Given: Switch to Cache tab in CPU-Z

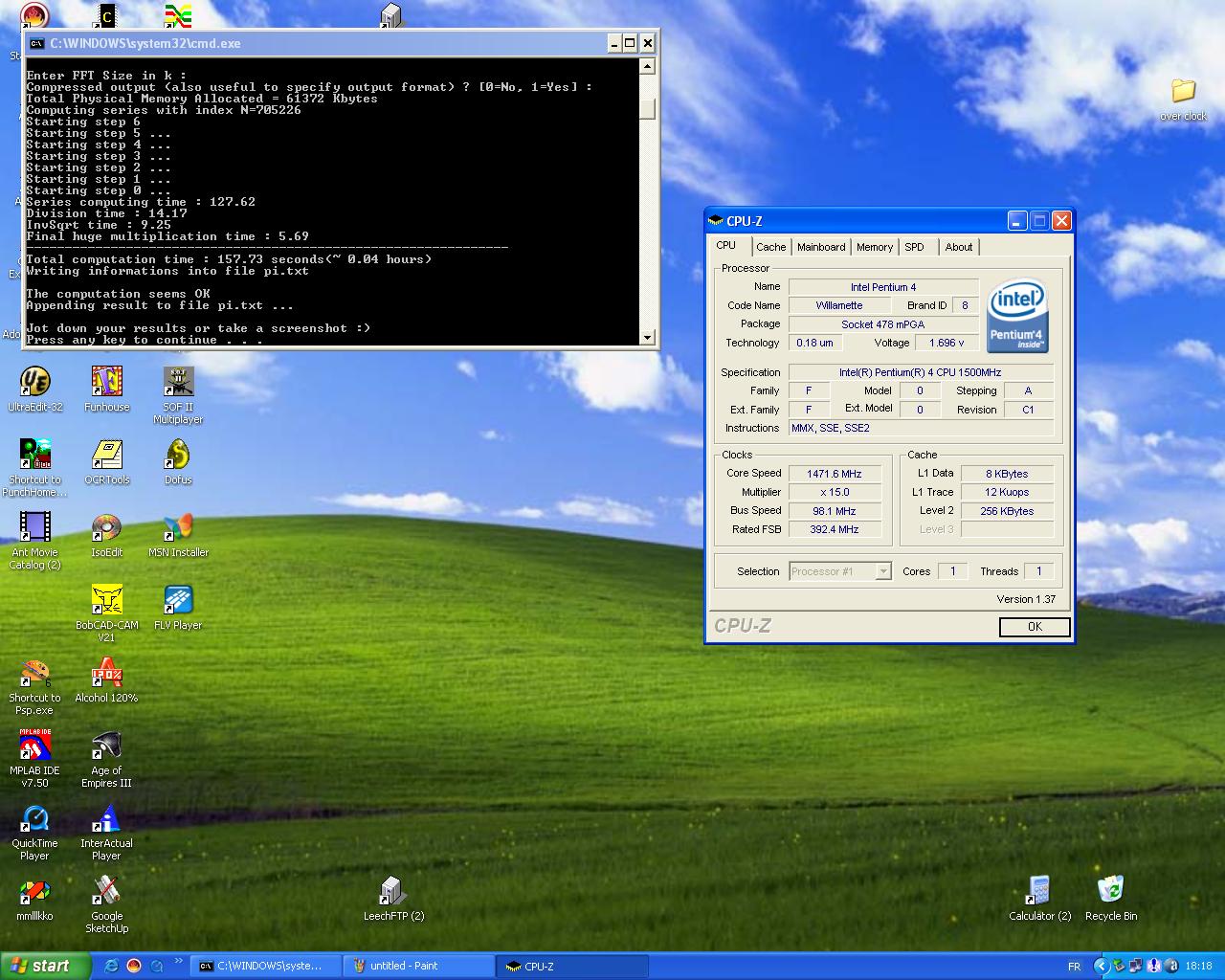Looking at the screenshot, I should point(770,247).
